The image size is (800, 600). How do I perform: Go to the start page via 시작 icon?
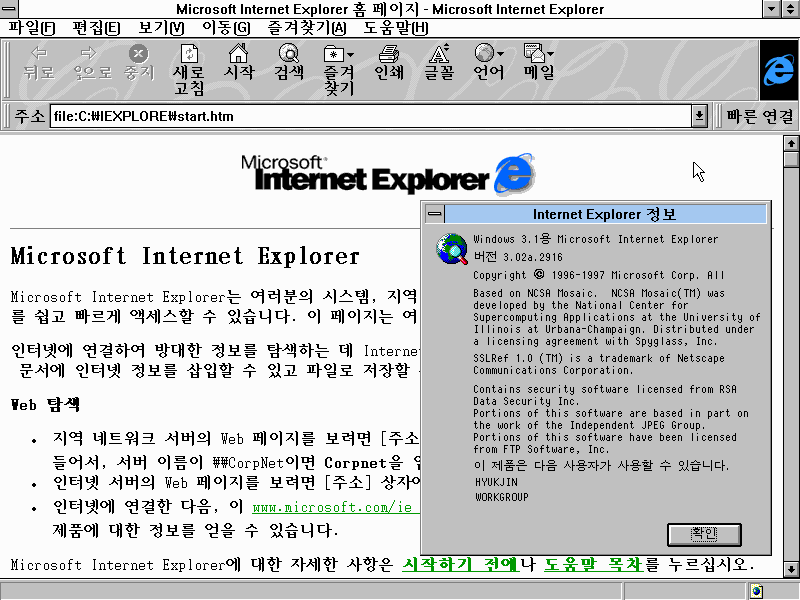(238, 53)
